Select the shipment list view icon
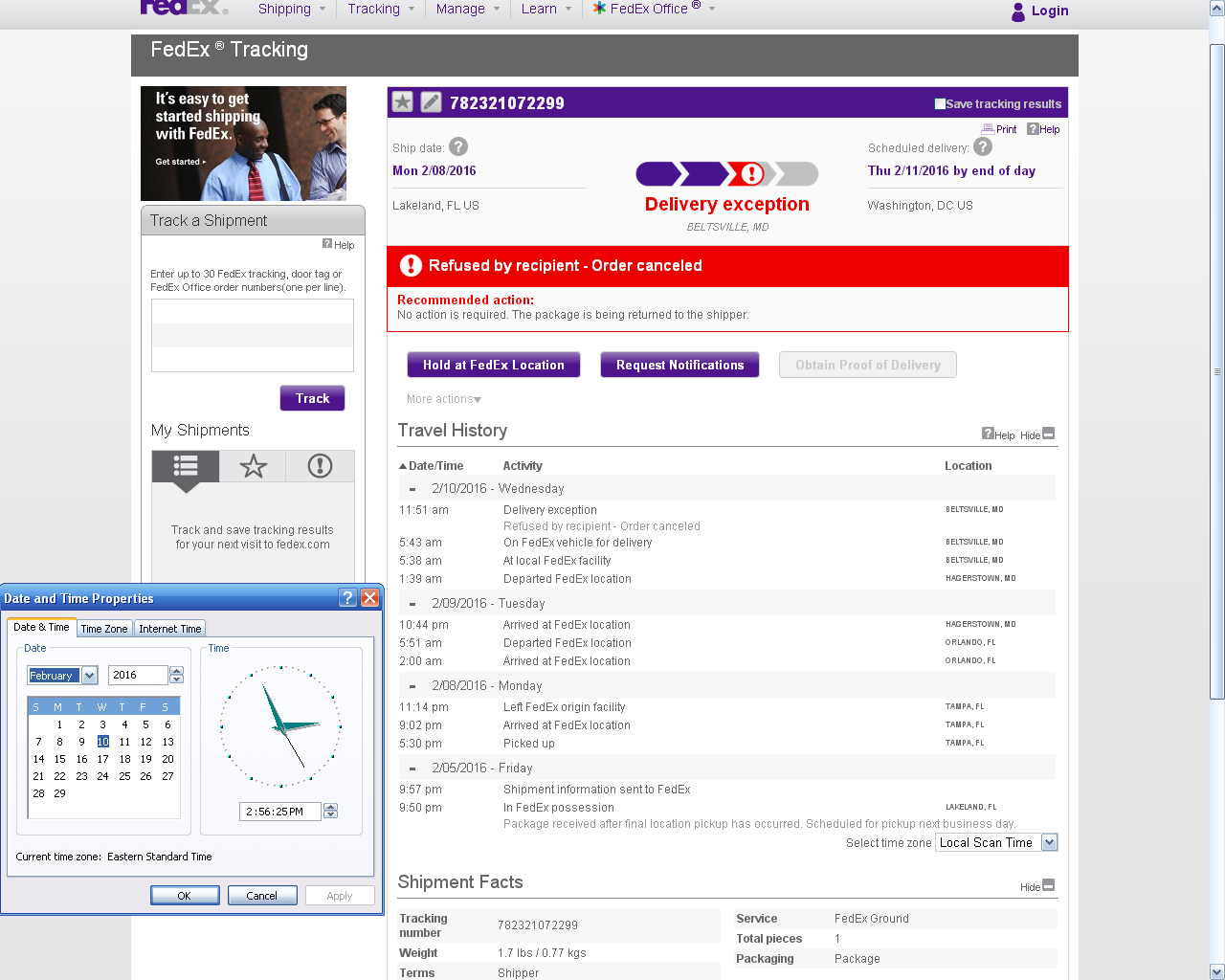Viewport: 1225px width, 980px height. click(x=186, y=466)
